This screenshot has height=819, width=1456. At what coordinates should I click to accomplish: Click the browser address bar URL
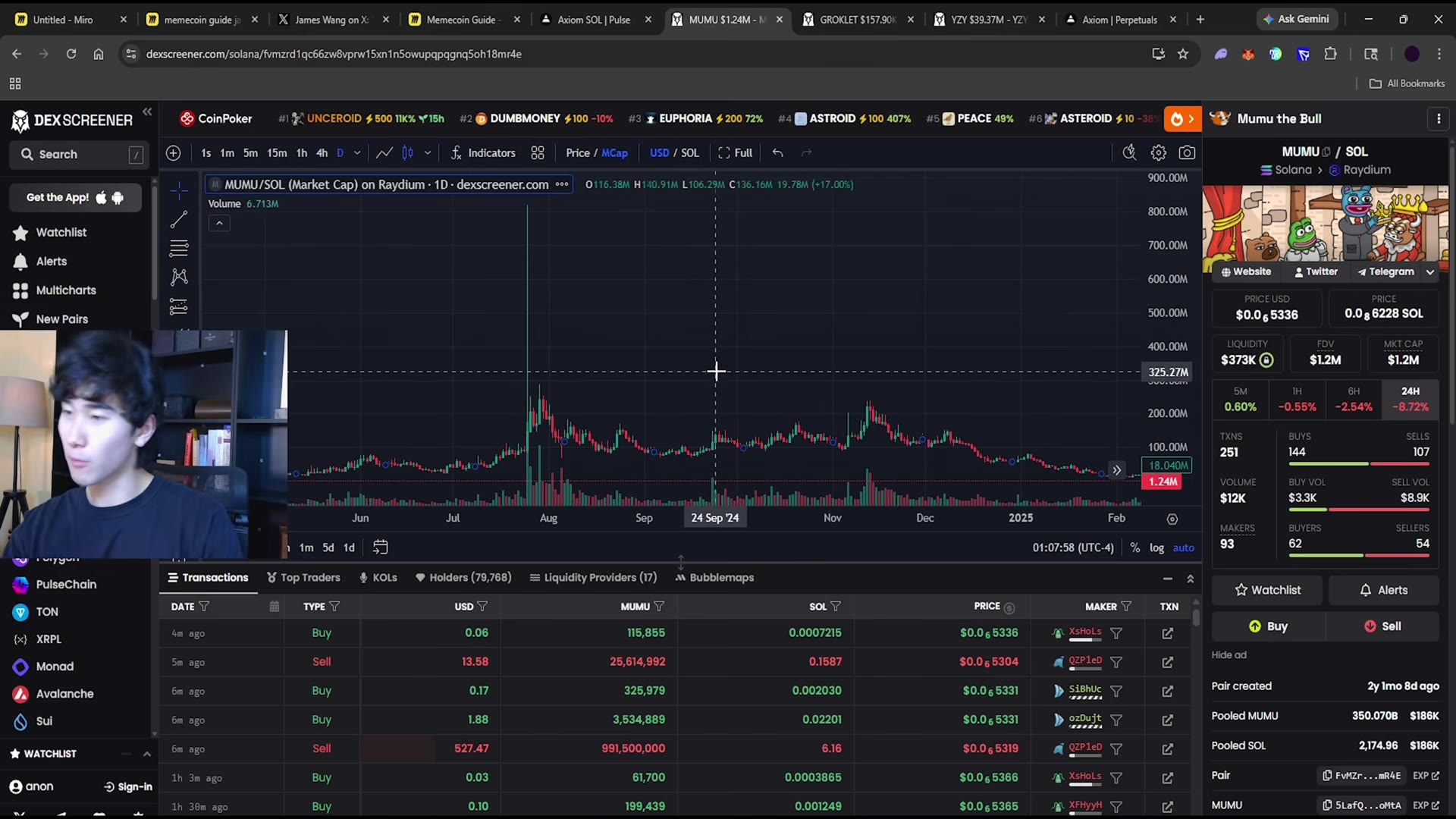[x=334, y=54]
